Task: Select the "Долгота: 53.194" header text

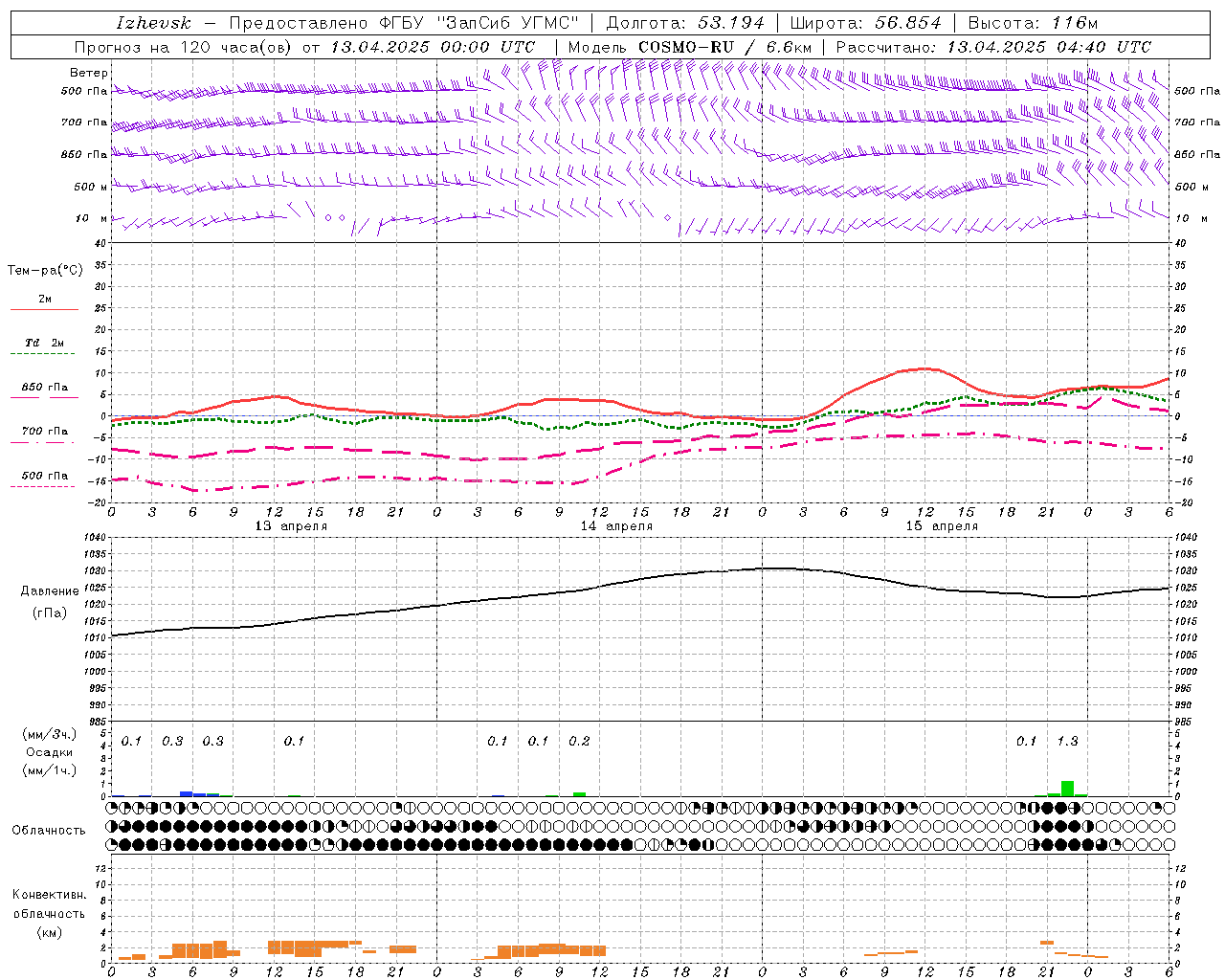Action: pos(685,23)
